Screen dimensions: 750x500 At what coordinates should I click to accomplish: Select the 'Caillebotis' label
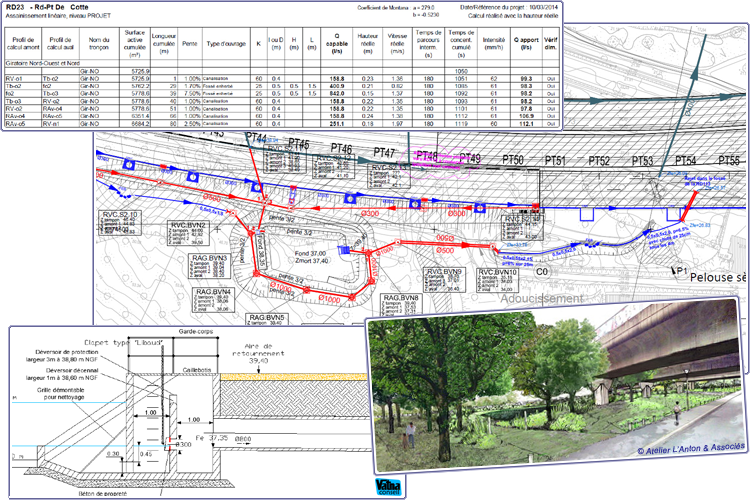click(x=196, y=370)
